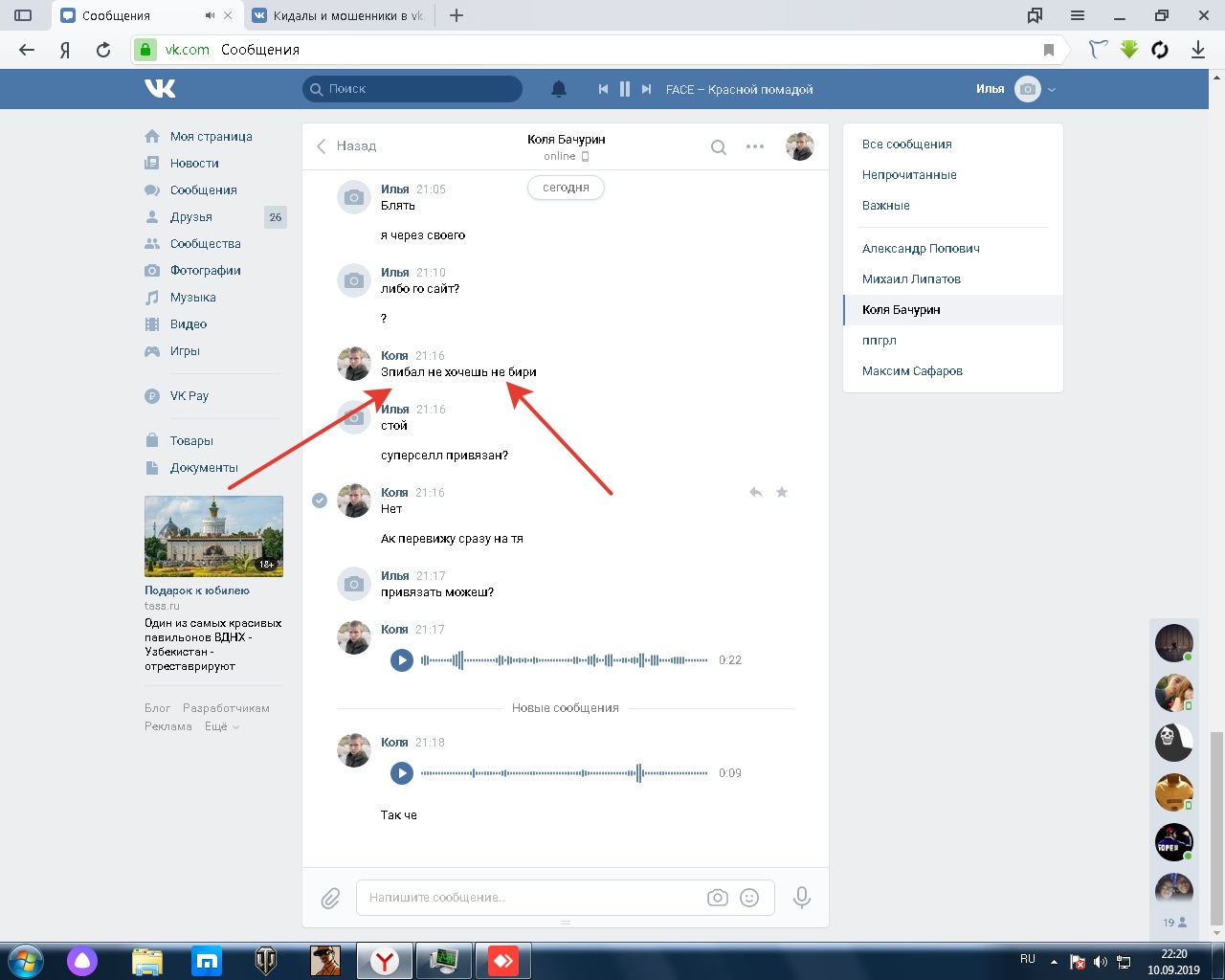Image resolution: width=1225 pixels, height=980 pixels.
Task: Skip to next track in header player
Action: click(647, 89)
